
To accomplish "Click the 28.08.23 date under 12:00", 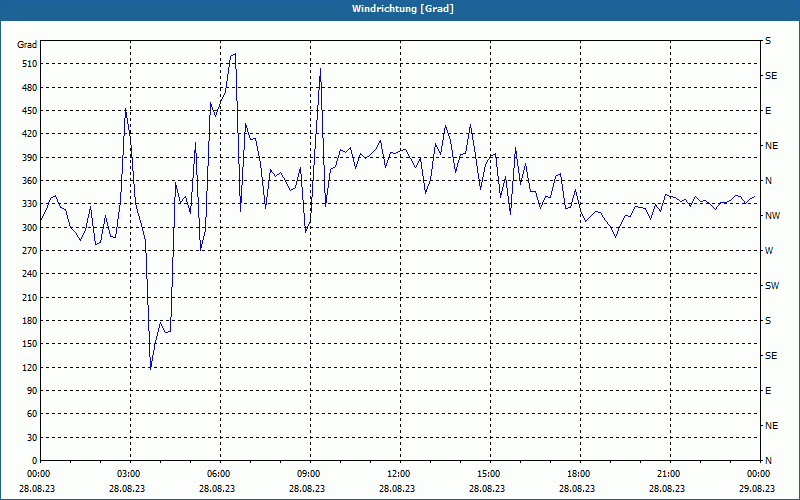I will tap(396, 488).
